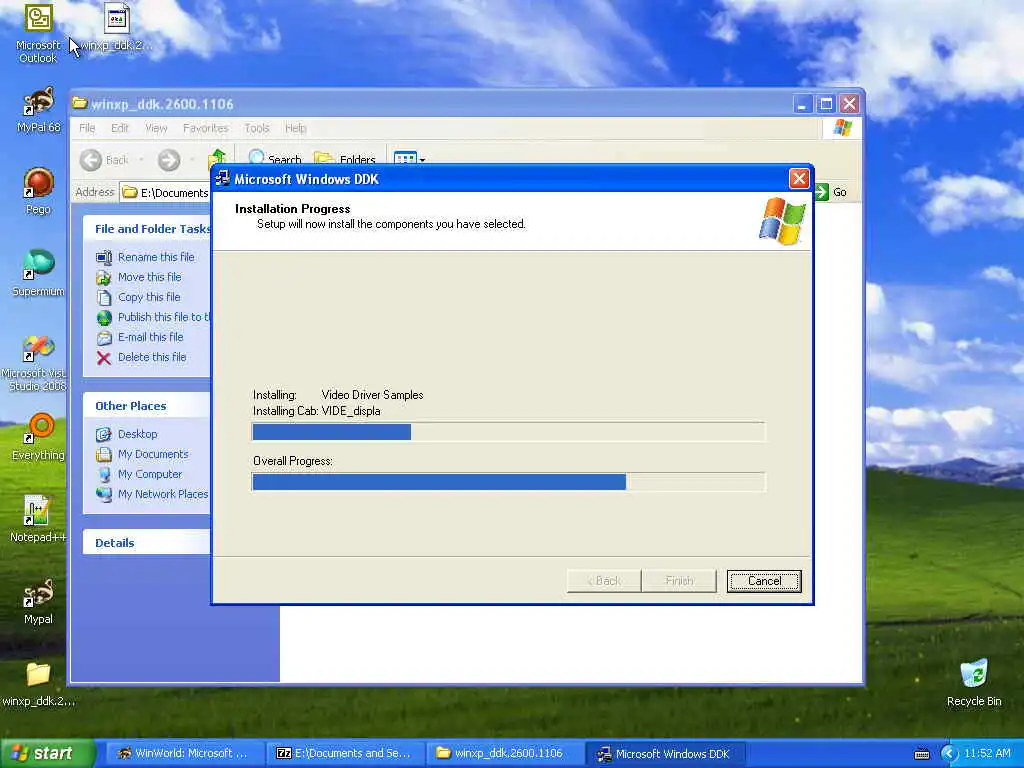This screenshot has height=768, width=1024.
Task: Click Copy this file task link
Action: coord(149,297)
